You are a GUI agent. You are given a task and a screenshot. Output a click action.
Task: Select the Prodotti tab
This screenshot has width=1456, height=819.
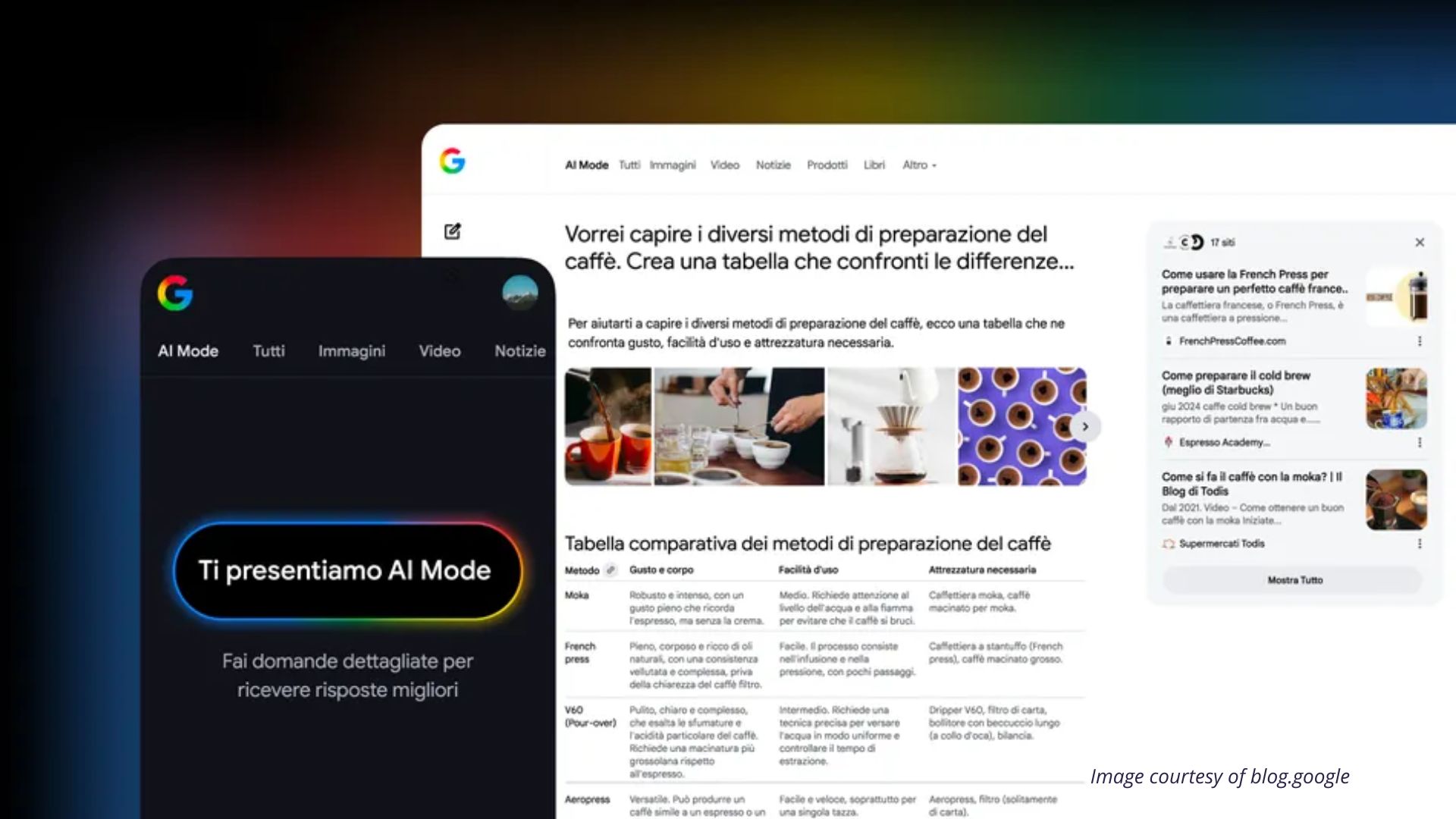(827, 165)
